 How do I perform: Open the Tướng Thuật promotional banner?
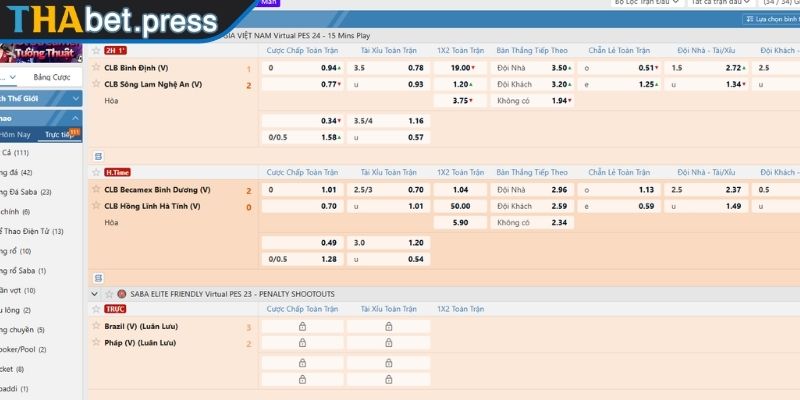(x=42, y=52)
